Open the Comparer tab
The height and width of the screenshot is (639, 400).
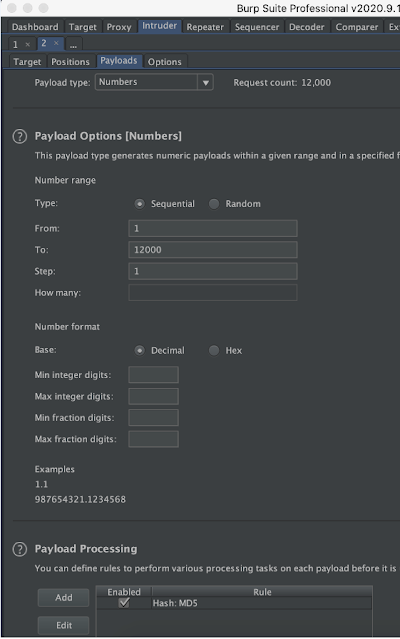[x=357, y=27]
